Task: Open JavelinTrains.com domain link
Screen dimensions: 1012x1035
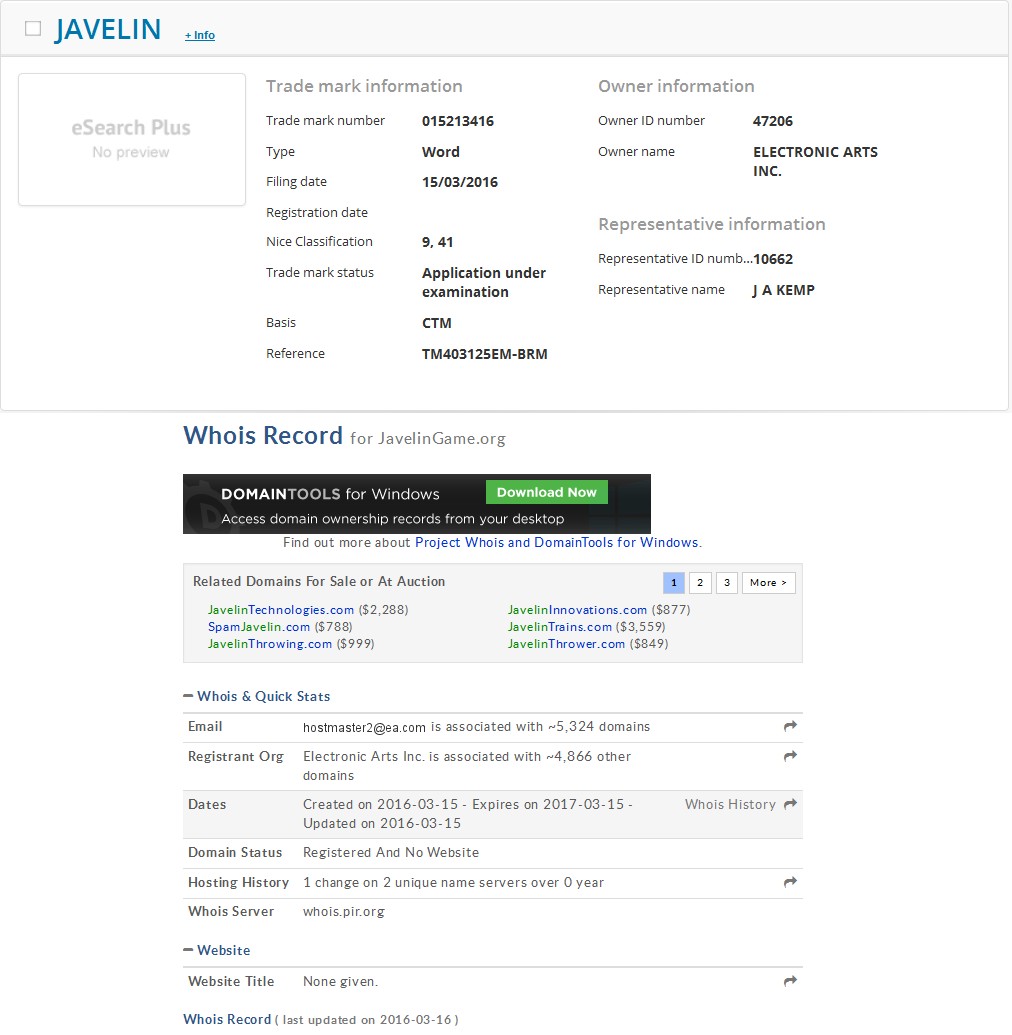Action: pos(560,626)
